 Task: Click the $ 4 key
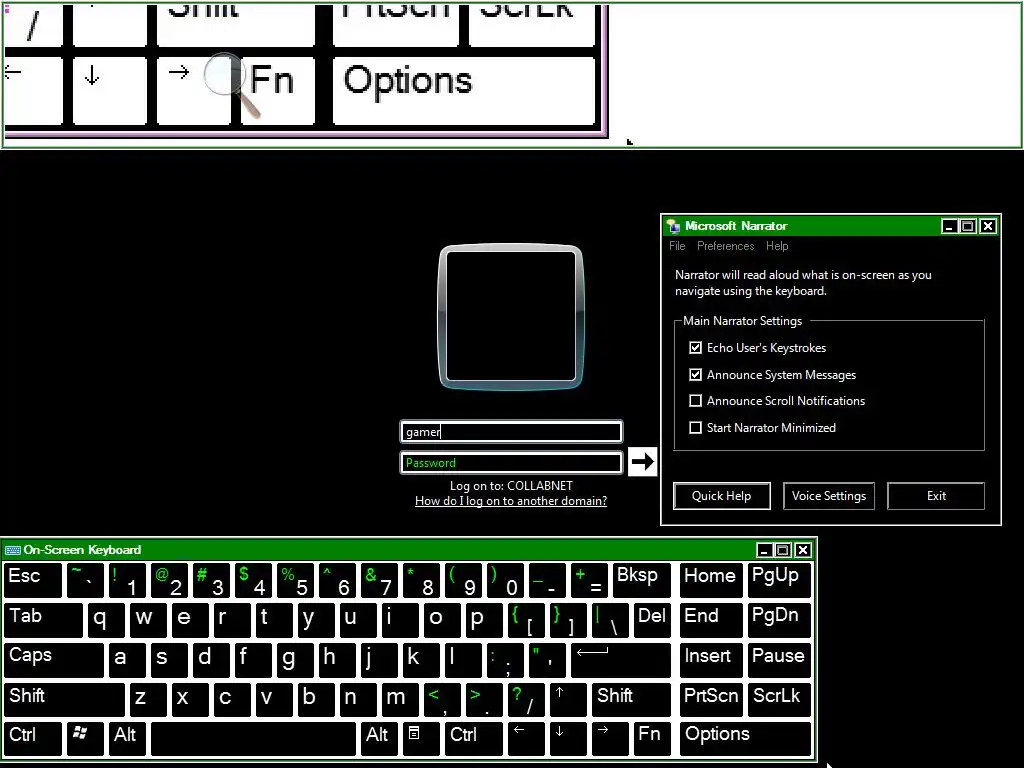(x=253, y=580)
